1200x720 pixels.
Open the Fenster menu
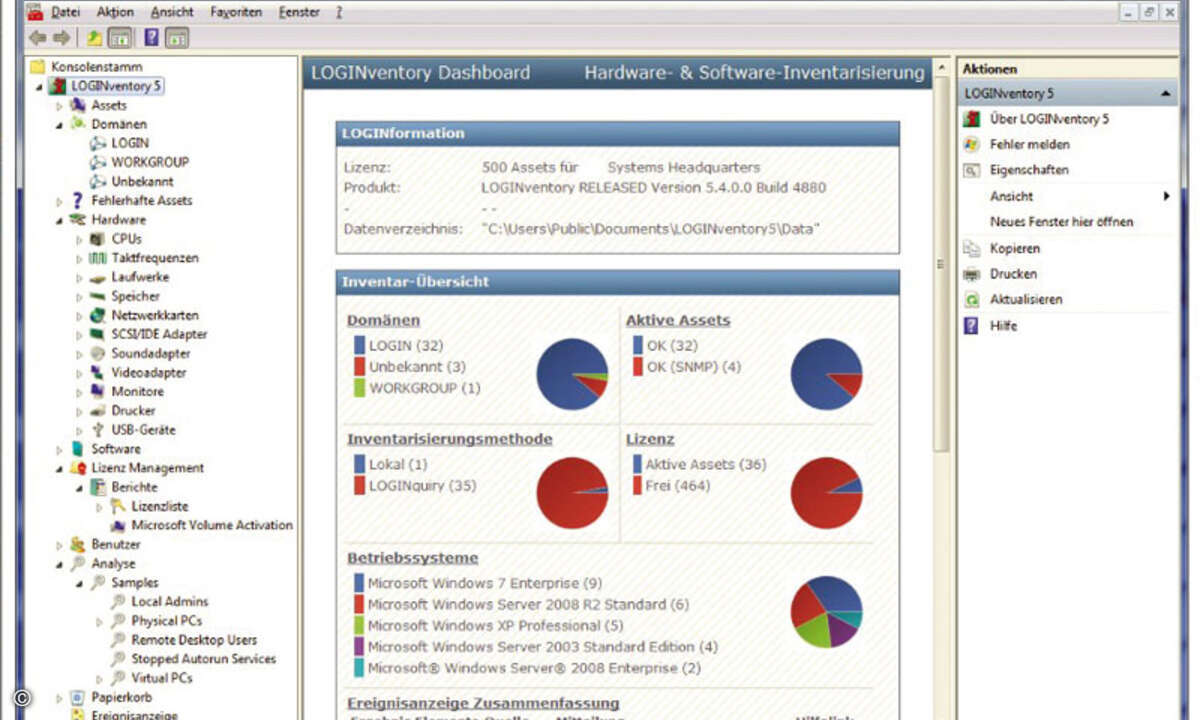coord(299,12)
